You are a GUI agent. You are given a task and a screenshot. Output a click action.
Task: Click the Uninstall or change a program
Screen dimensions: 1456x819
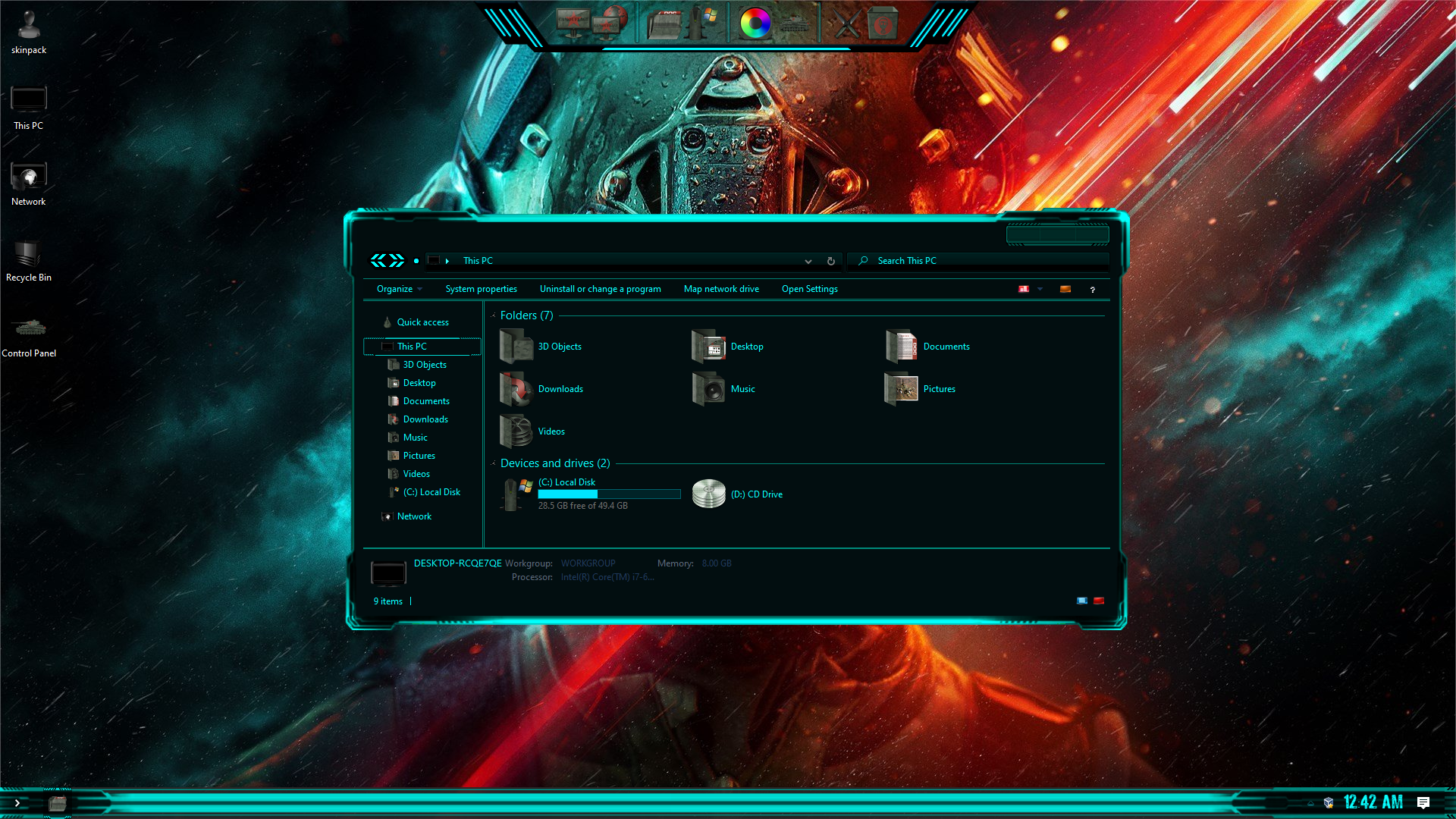point(600,289)
